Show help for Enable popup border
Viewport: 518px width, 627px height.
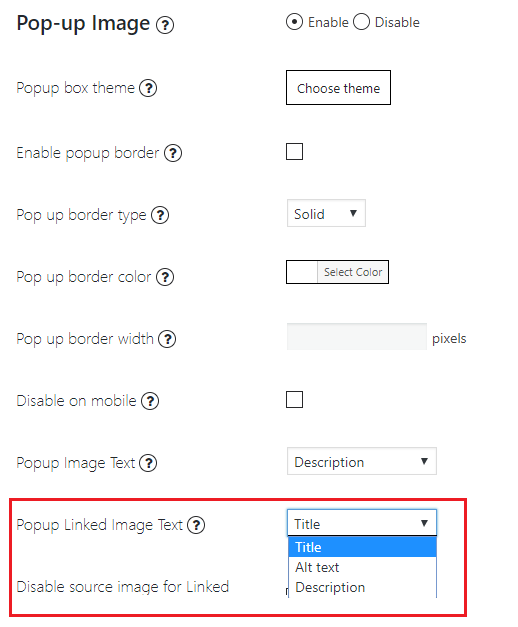click(x=173, y=153)
